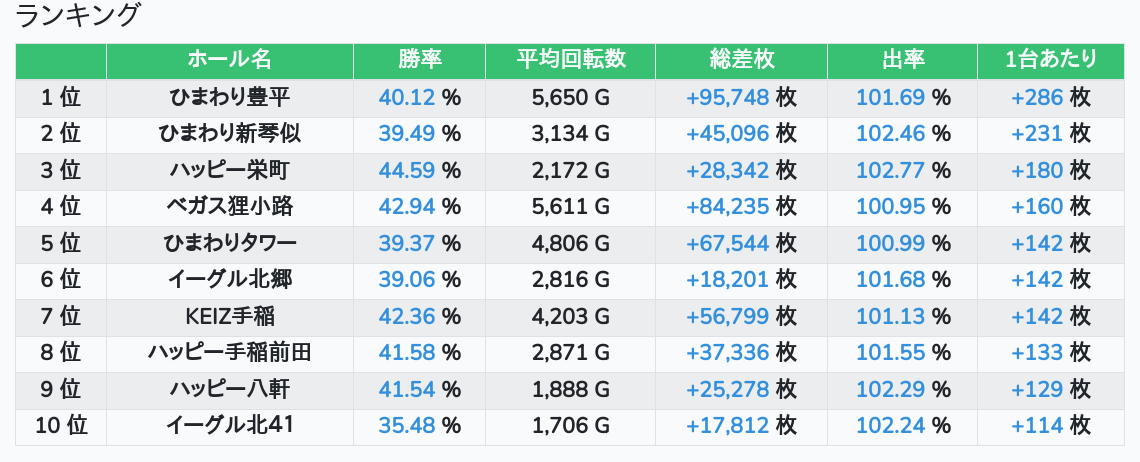Open the ひまわり豊平 hall entry

click(x=229, y=97)
